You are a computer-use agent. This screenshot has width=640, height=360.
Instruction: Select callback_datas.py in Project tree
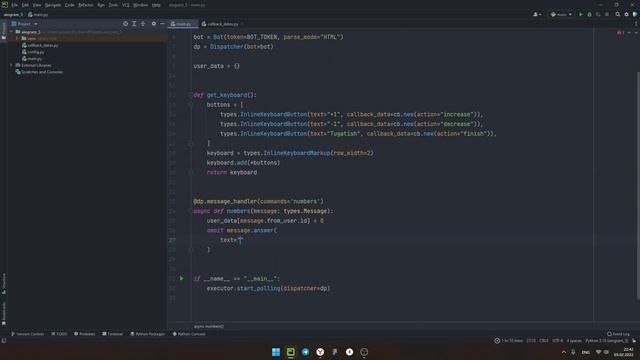point(40,45)
